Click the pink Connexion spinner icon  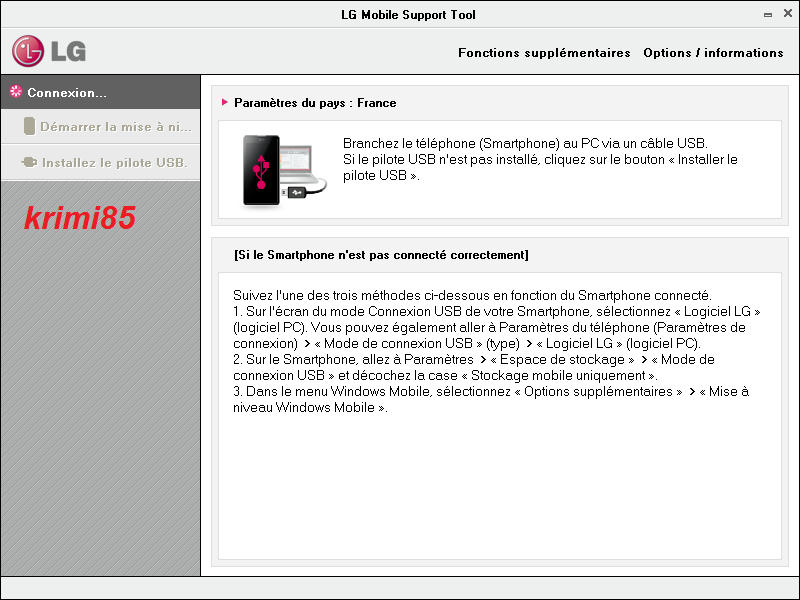point(16,91)
